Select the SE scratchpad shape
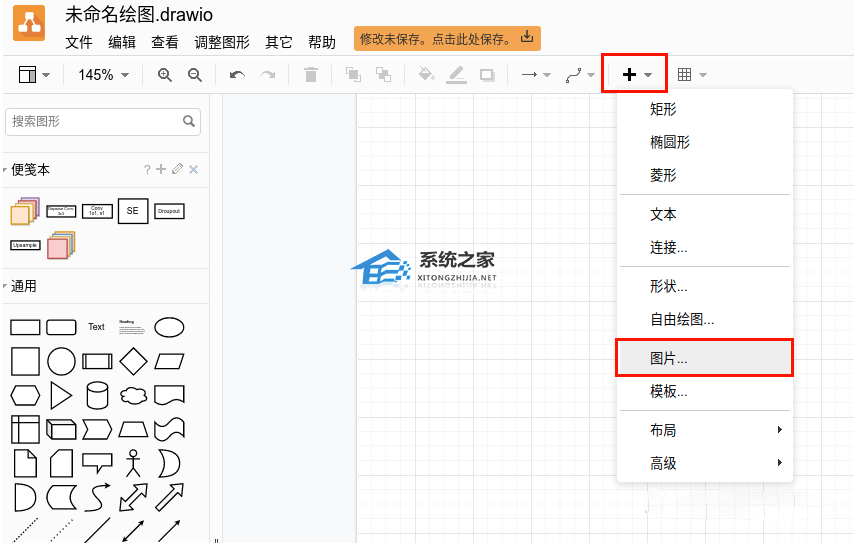Viewport: 854px width, 543px height. point(133,211)
